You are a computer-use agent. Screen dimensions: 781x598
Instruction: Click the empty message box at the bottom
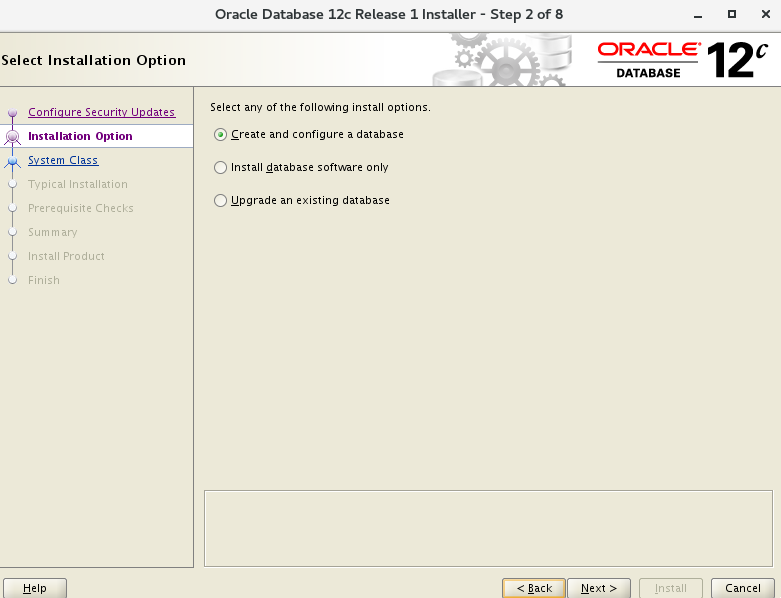488,528
